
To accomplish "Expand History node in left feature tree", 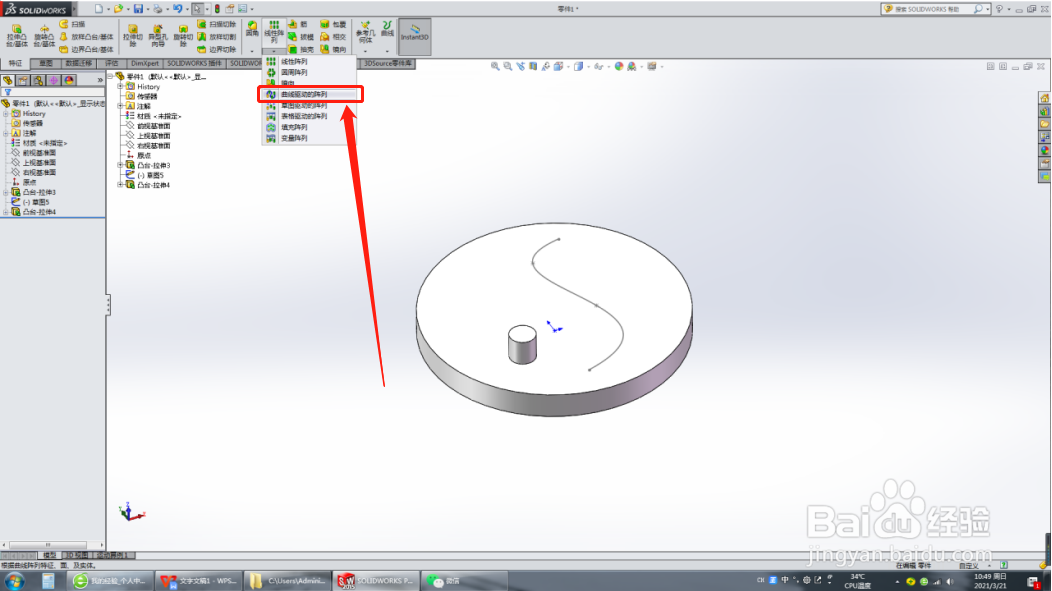I will coord(6,114).
